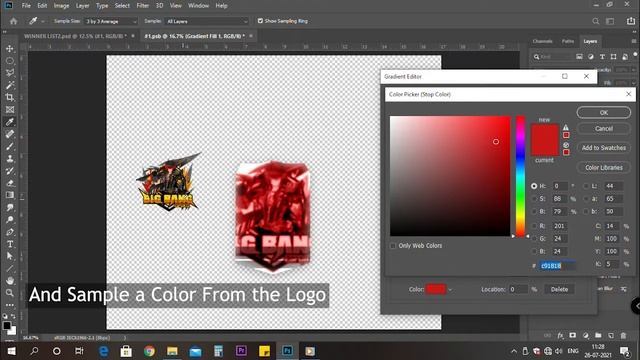This screenshot has height=360, width=640.
Task: Click the Home icon in options bar
Action: [13, 21]
